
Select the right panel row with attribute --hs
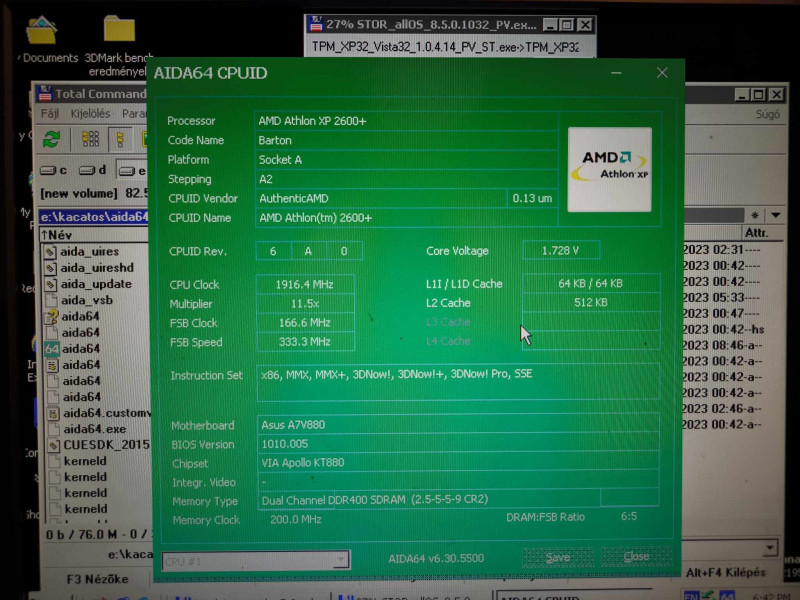tap(723, 330)
